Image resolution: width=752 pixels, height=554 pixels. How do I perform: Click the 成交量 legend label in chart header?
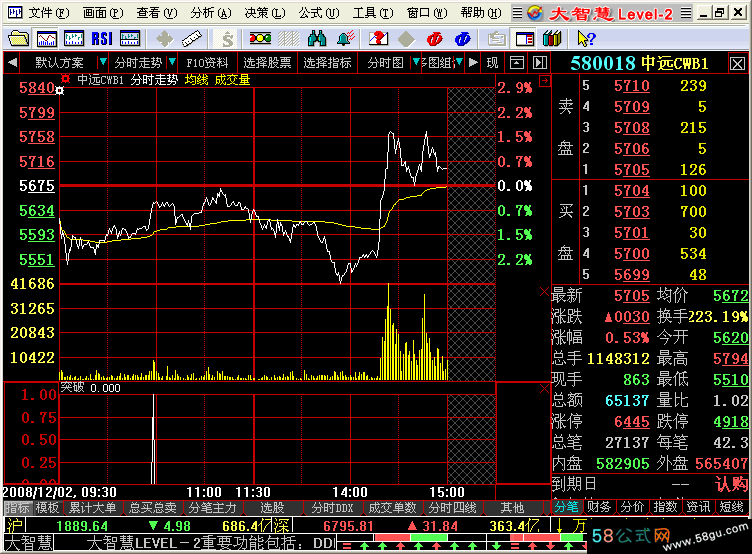232,80
